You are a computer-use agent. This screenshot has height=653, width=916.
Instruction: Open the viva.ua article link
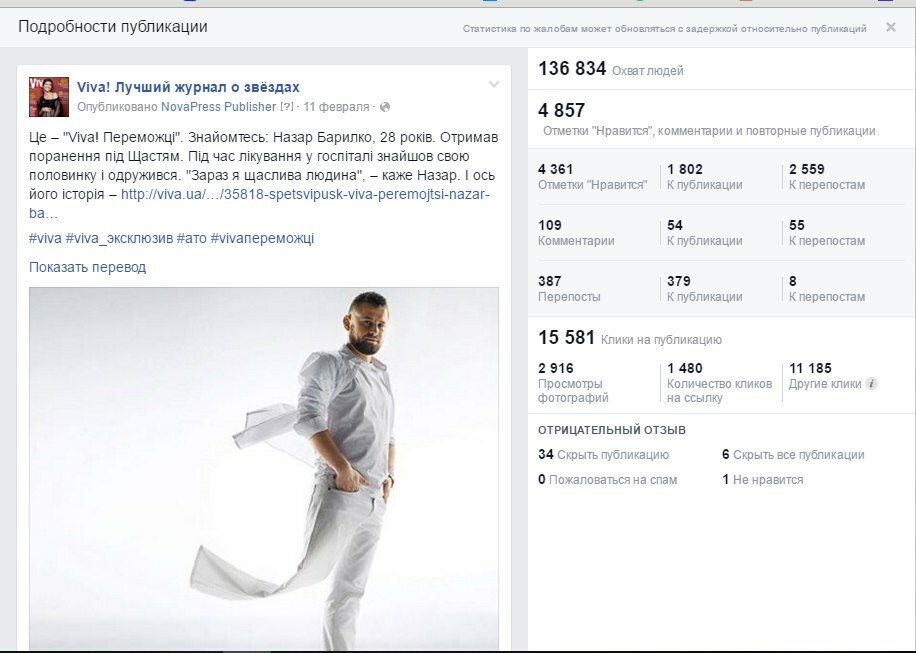[259, 203]
